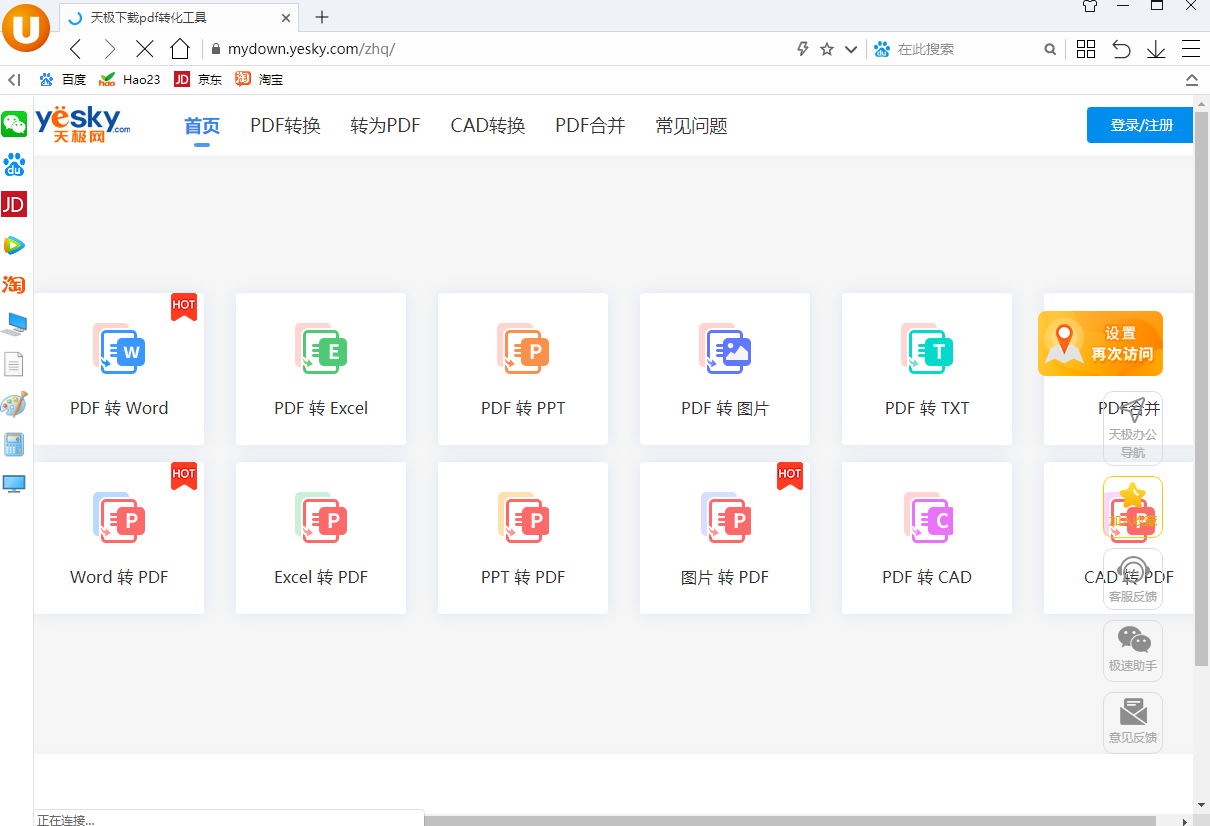Viewport: 1210px width, 826px height.
Task: Click the 在此搜索 search field
Action: 966,49
